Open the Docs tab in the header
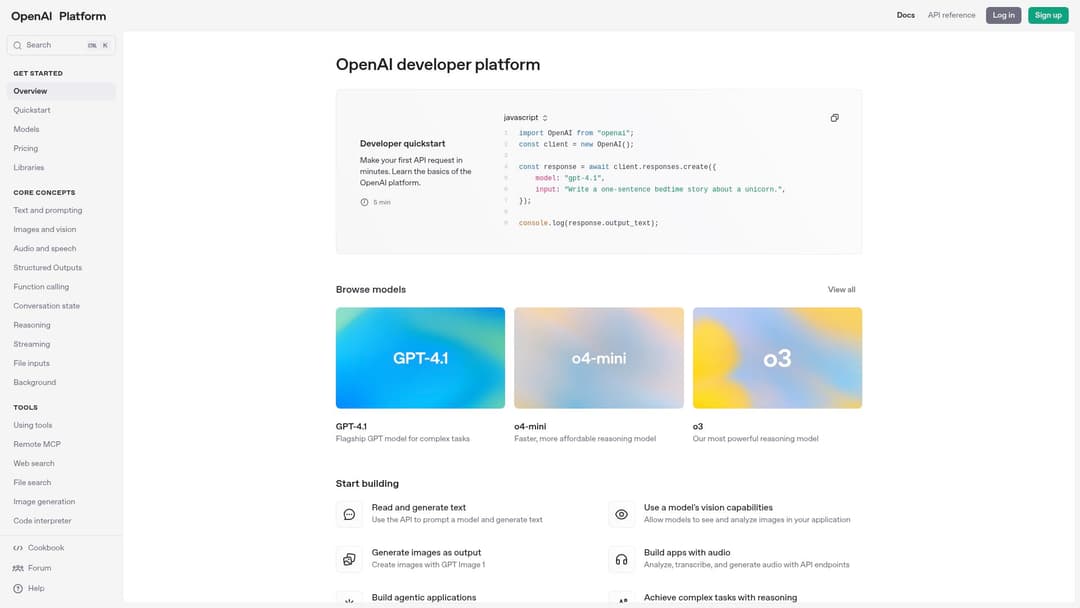 (906, 15)
